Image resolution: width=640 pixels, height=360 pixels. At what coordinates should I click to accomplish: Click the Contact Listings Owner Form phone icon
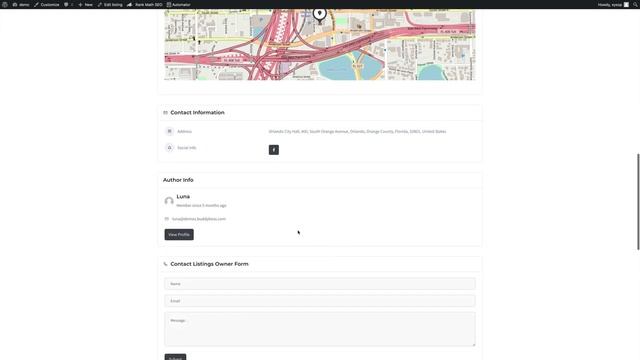point(165,264)
